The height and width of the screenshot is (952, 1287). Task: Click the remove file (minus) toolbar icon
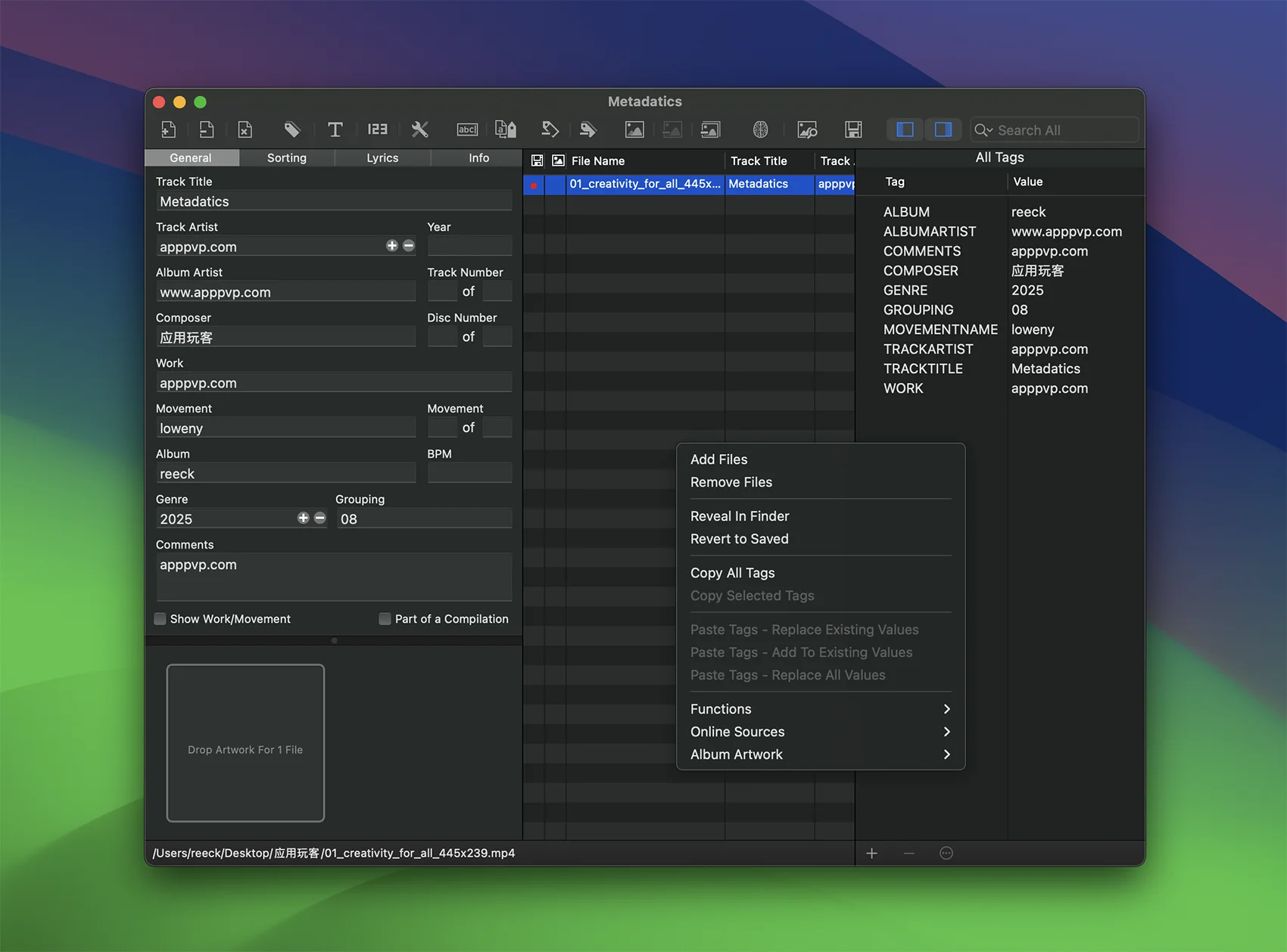pos(206,129)
